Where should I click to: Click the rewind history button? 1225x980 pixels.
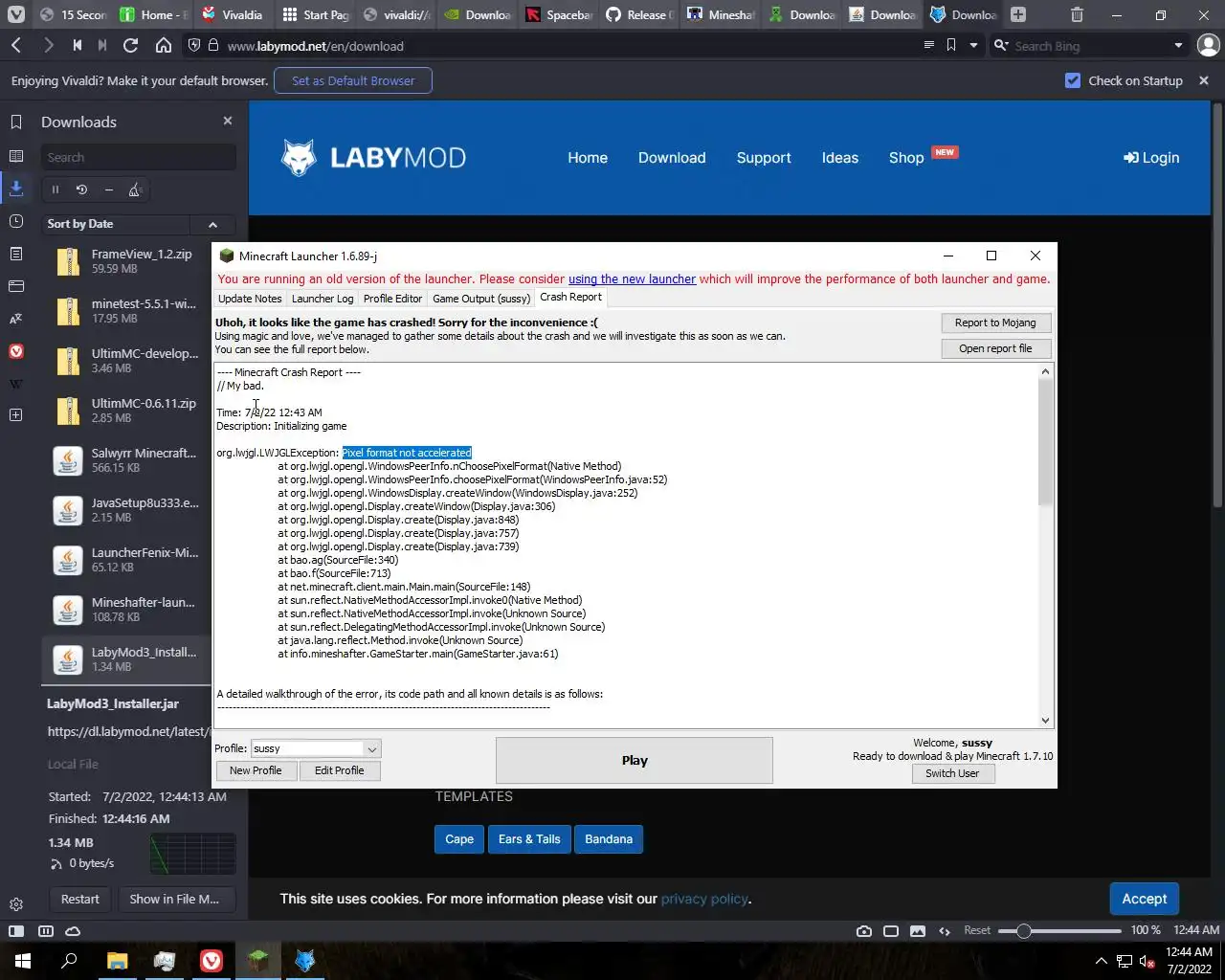click(77, 45)
